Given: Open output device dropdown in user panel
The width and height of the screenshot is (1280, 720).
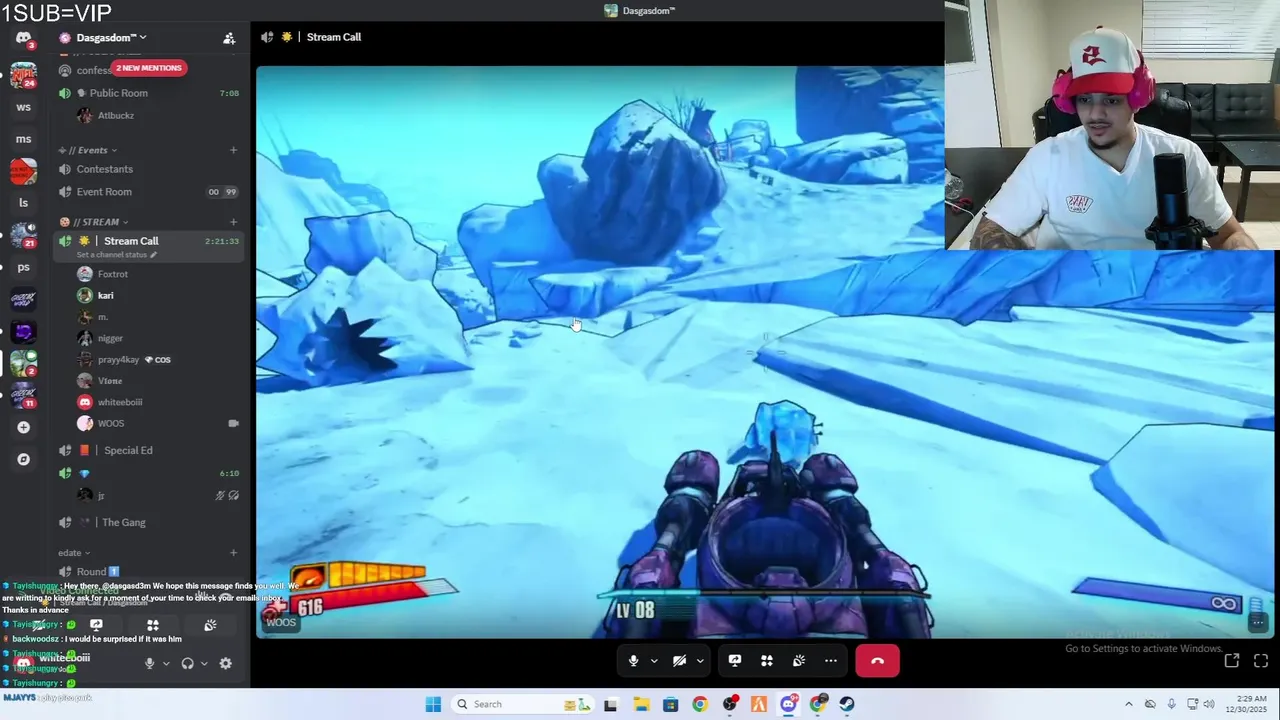Looking at the screenshot, I should 204,663.
